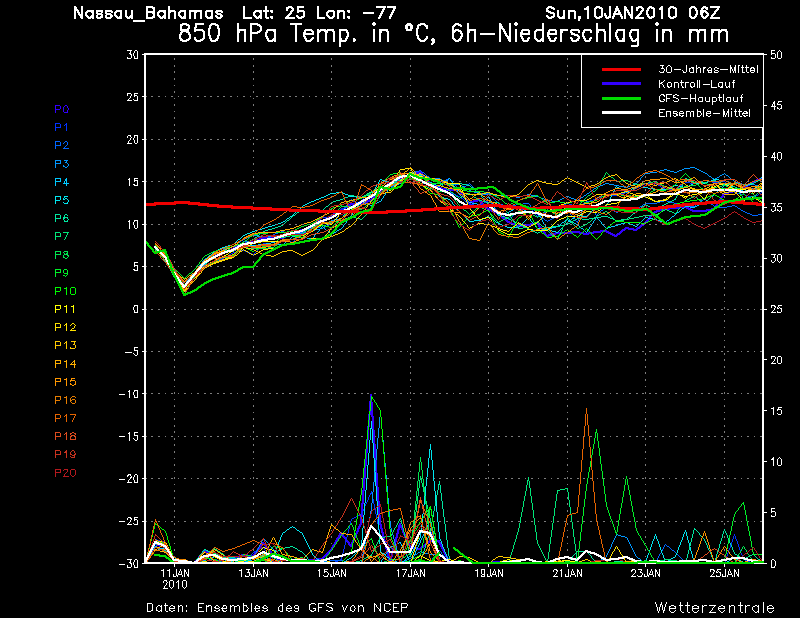
Task: Click ensemble member P5 label
Action: tap(62, 200)
